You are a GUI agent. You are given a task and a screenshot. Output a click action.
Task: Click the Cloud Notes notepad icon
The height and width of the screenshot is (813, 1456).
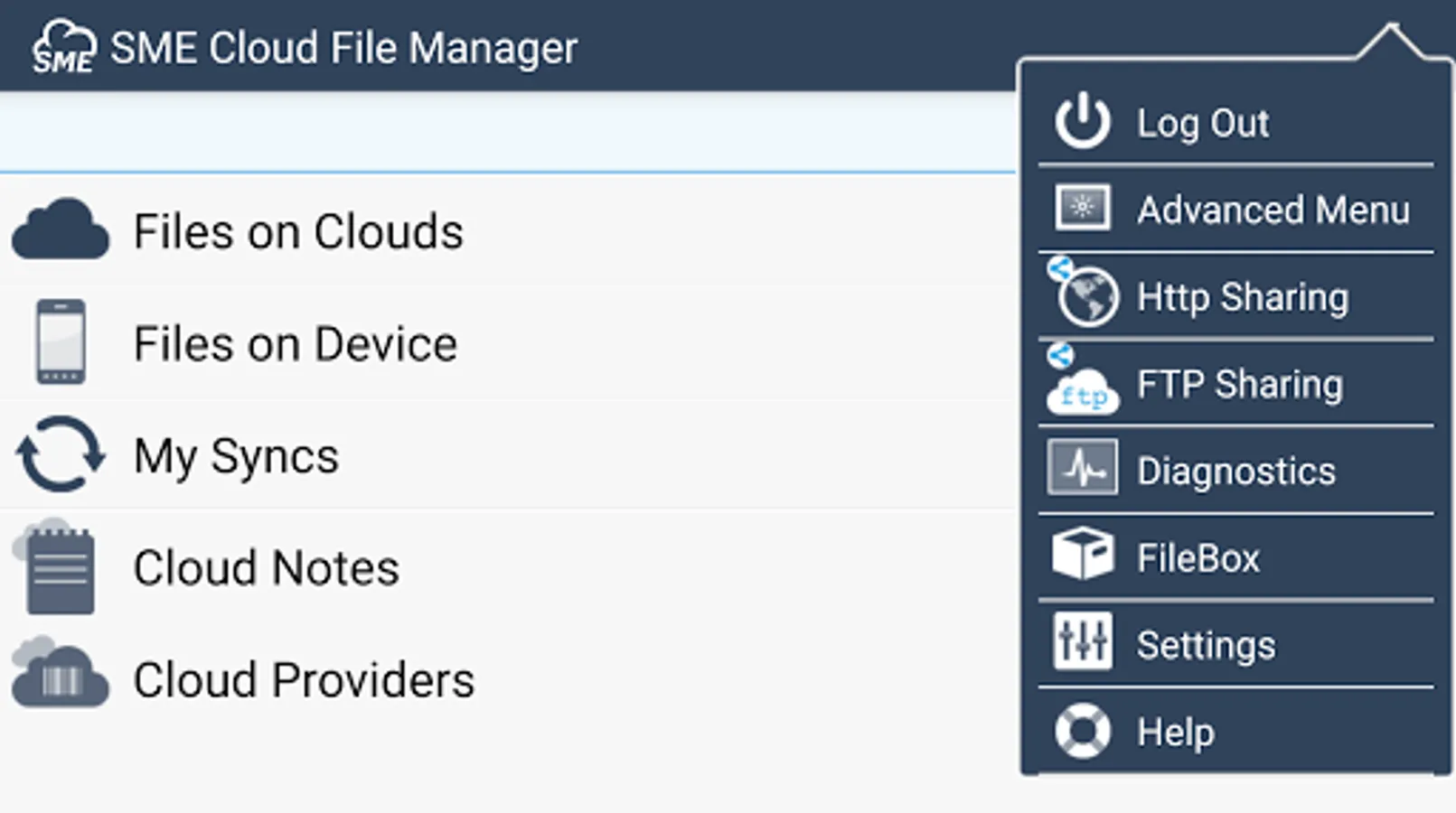(x=58, y=567)
